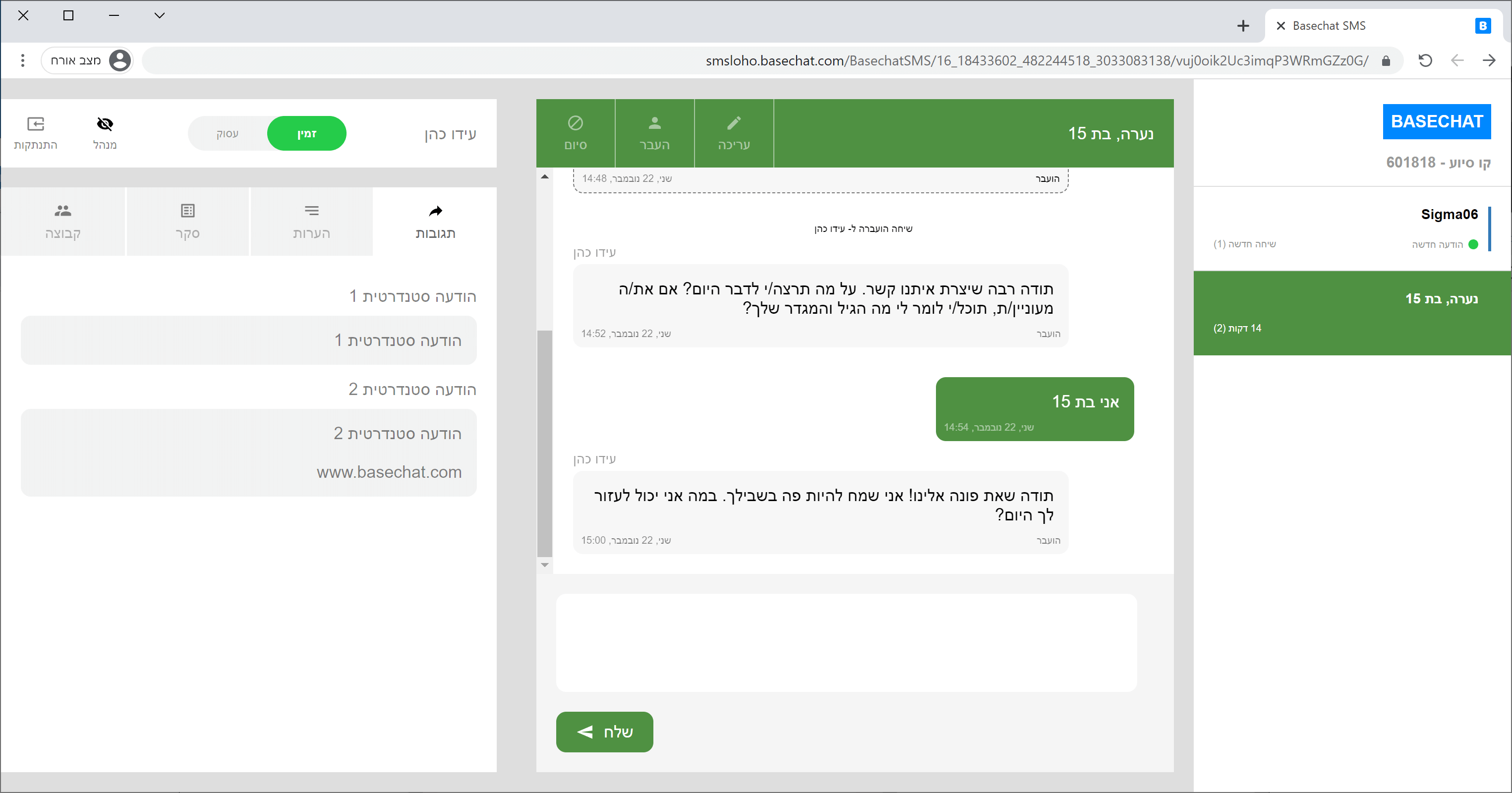Toggle manager (מנהל) hidden eye icon
The width and height of the screenshot is (1512, 793).
[x=105, y=124]
